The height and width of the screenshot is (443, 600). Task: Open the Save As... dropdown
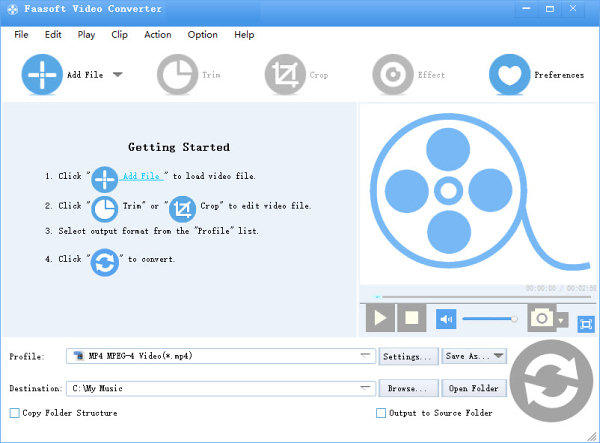coord(474,356)
